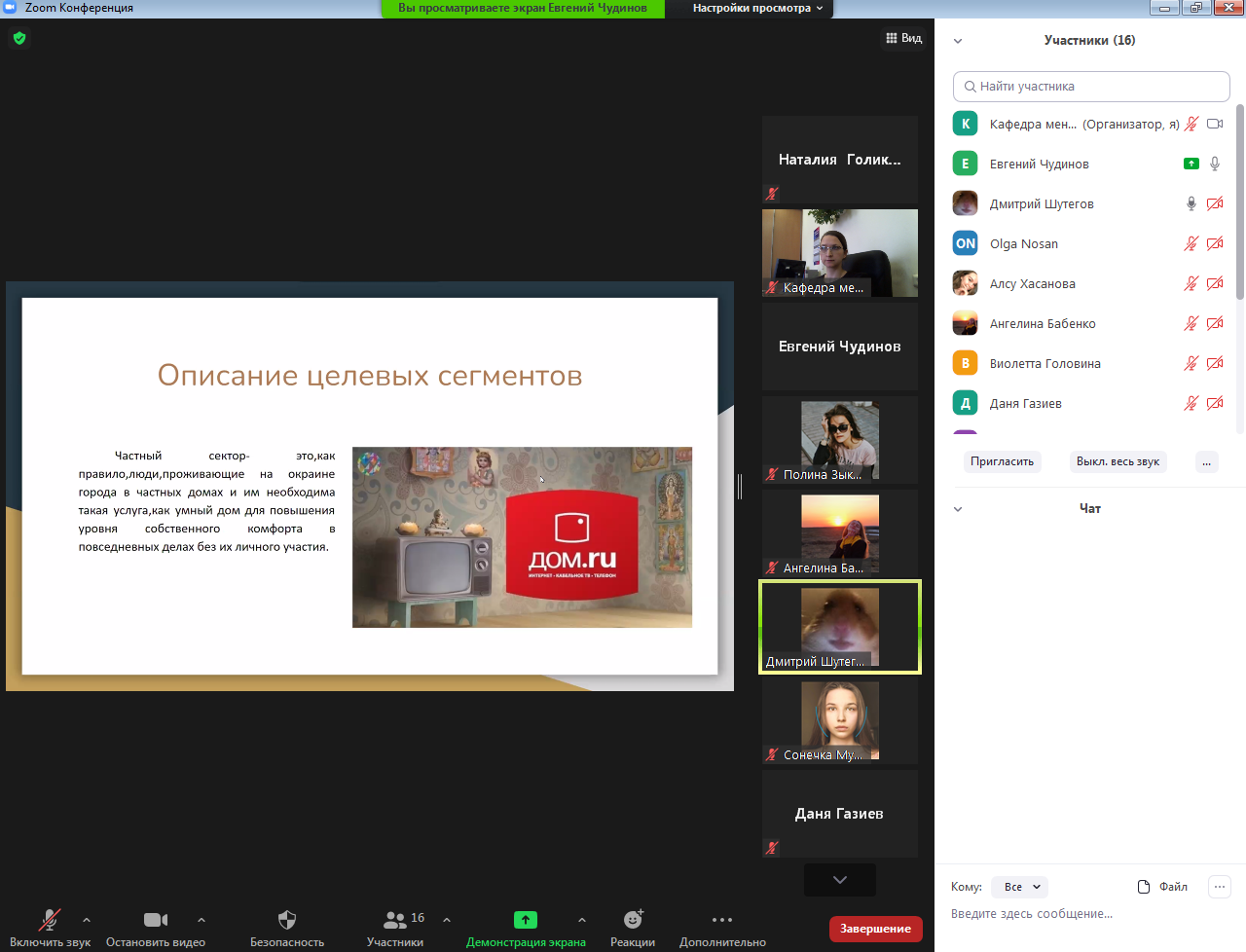Screen dimensions: 1246x952
Task: Open the Security (Безопасность) shield icon
Action: [x=286, y=920]
